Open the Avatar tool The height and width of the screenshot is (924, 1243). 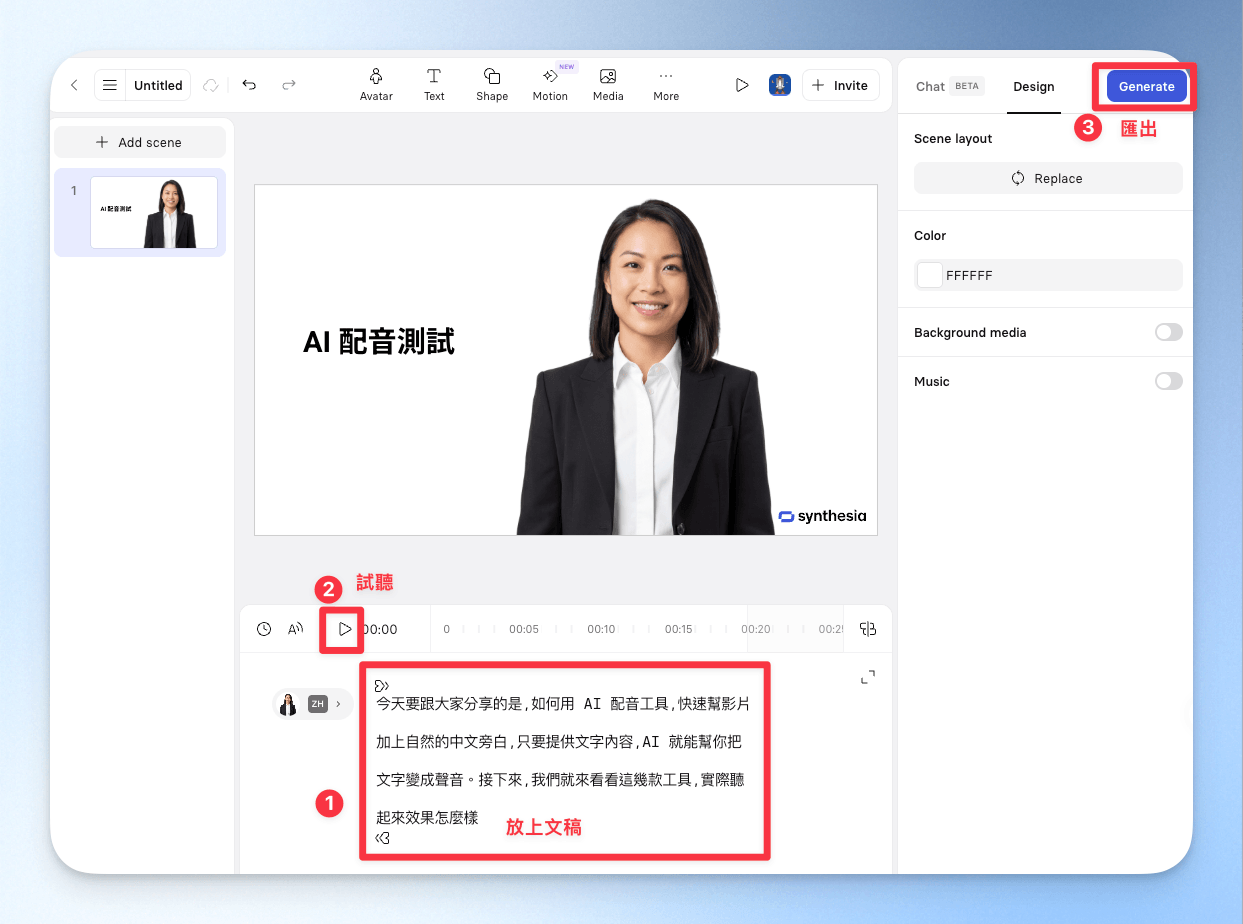coord(376,85)
